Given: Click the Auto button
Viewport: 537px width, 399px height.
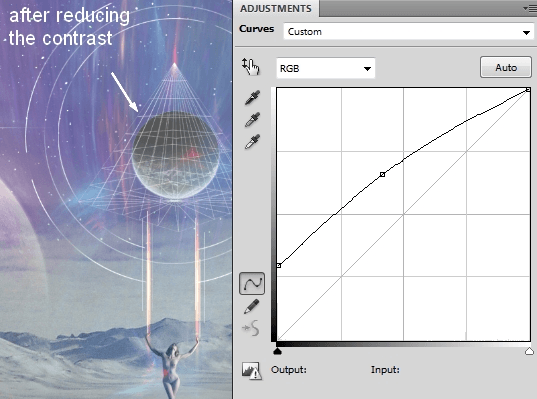Looking at the screenshot, I should click(506, 67).
